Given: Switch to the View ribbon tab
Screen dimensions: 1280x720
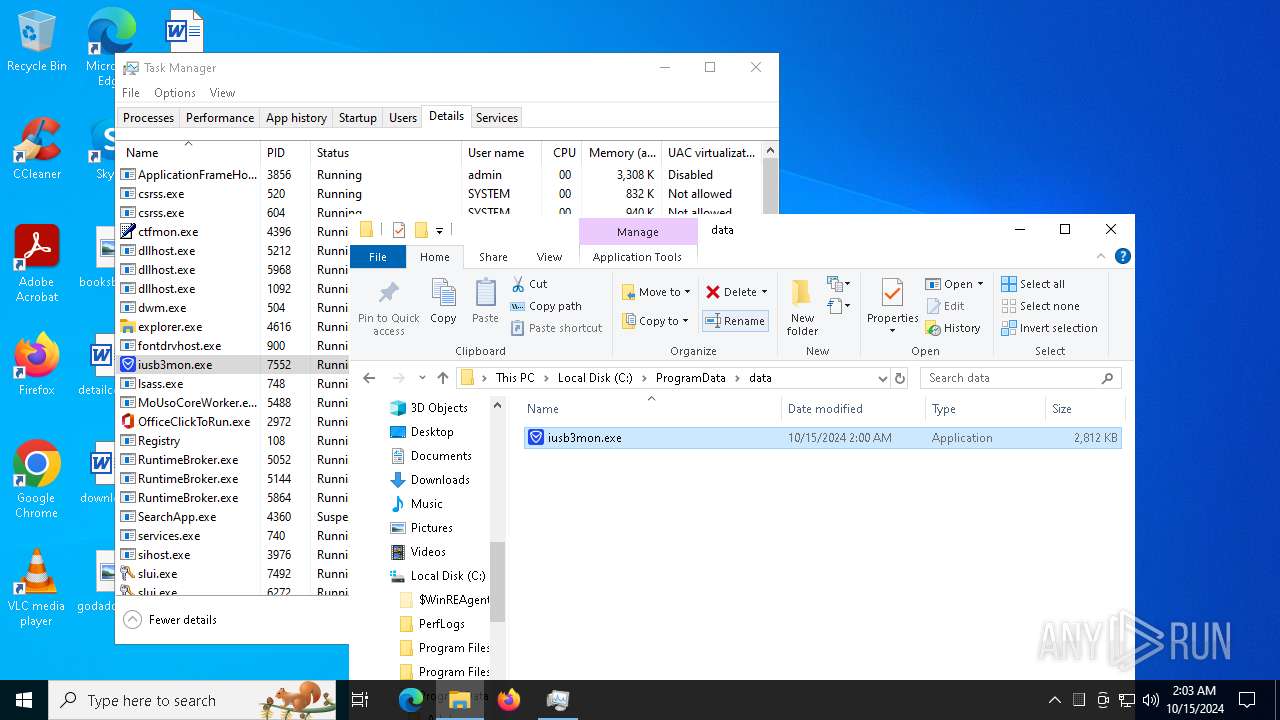Looking at the screenshot, I should pos(549,257).
